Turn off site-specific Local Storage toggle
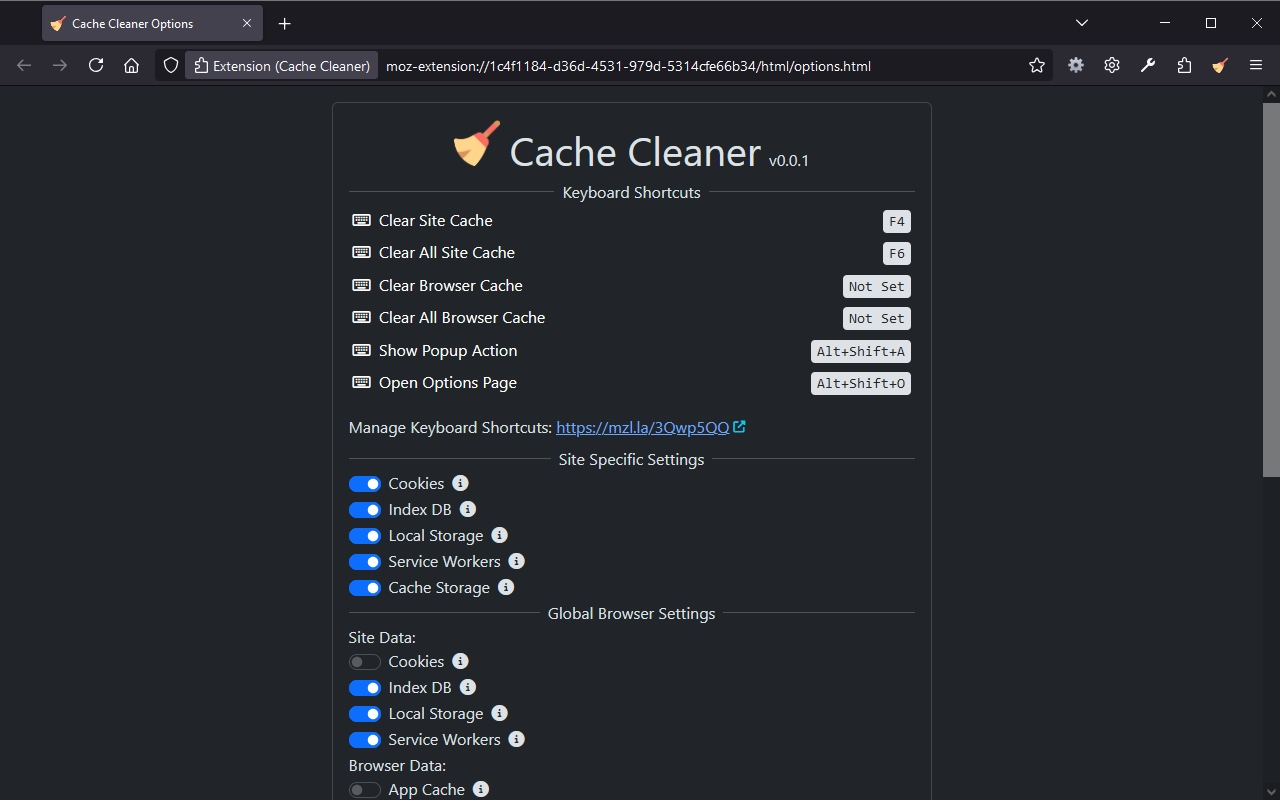 (x=365, y=536)
